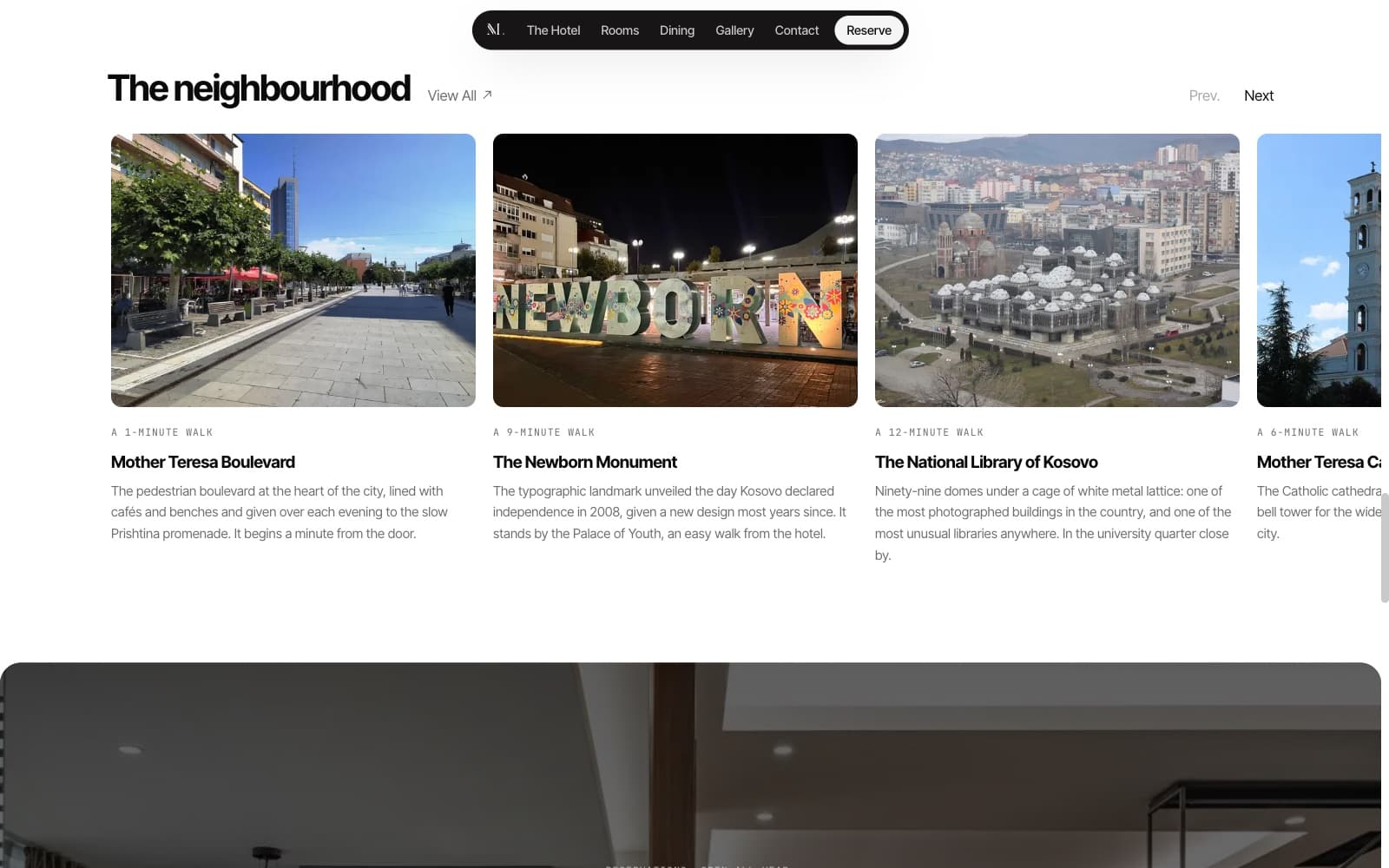Click the "A 6-MINUTE WALK" label
This screenshot has height=868, width=1389.
[1308, 432]
